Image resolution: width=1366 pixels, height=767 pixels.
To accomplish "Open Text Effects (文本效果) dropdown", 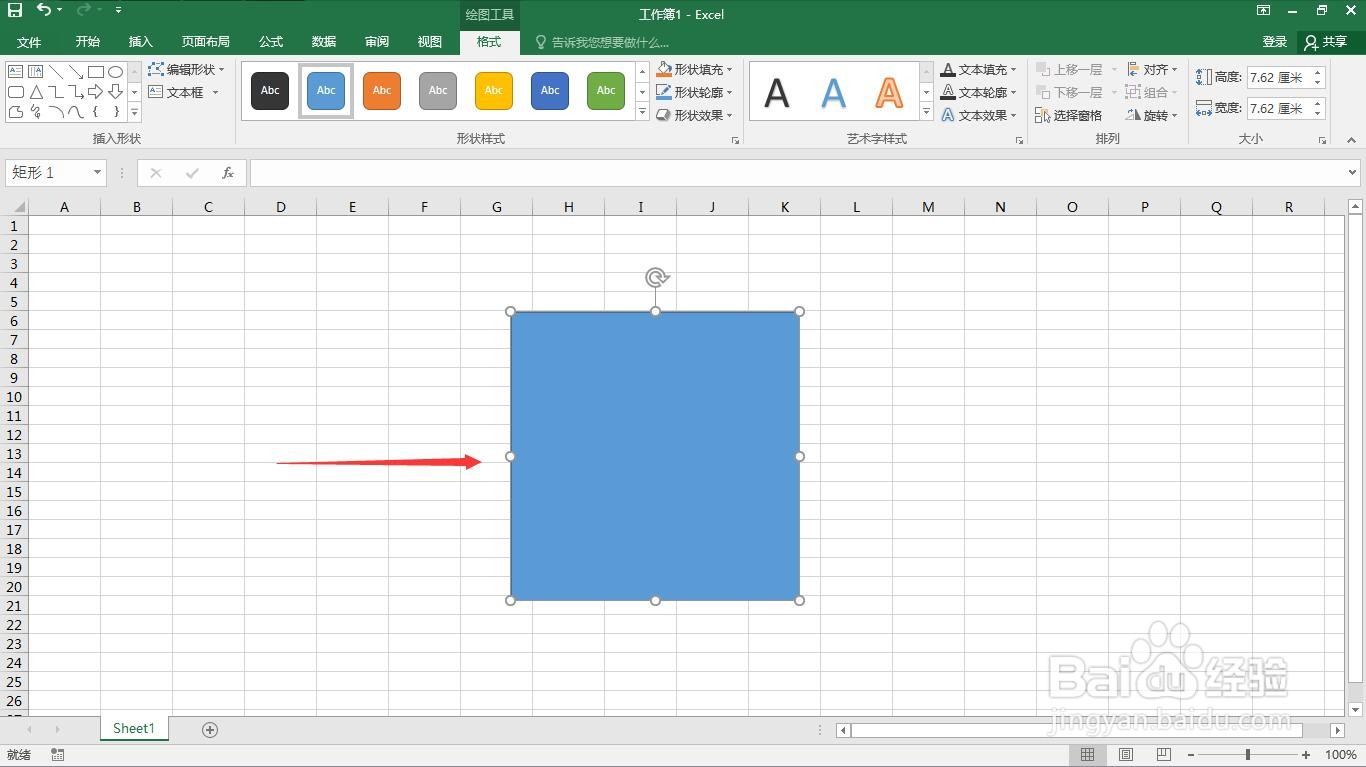I will point(978,115).
